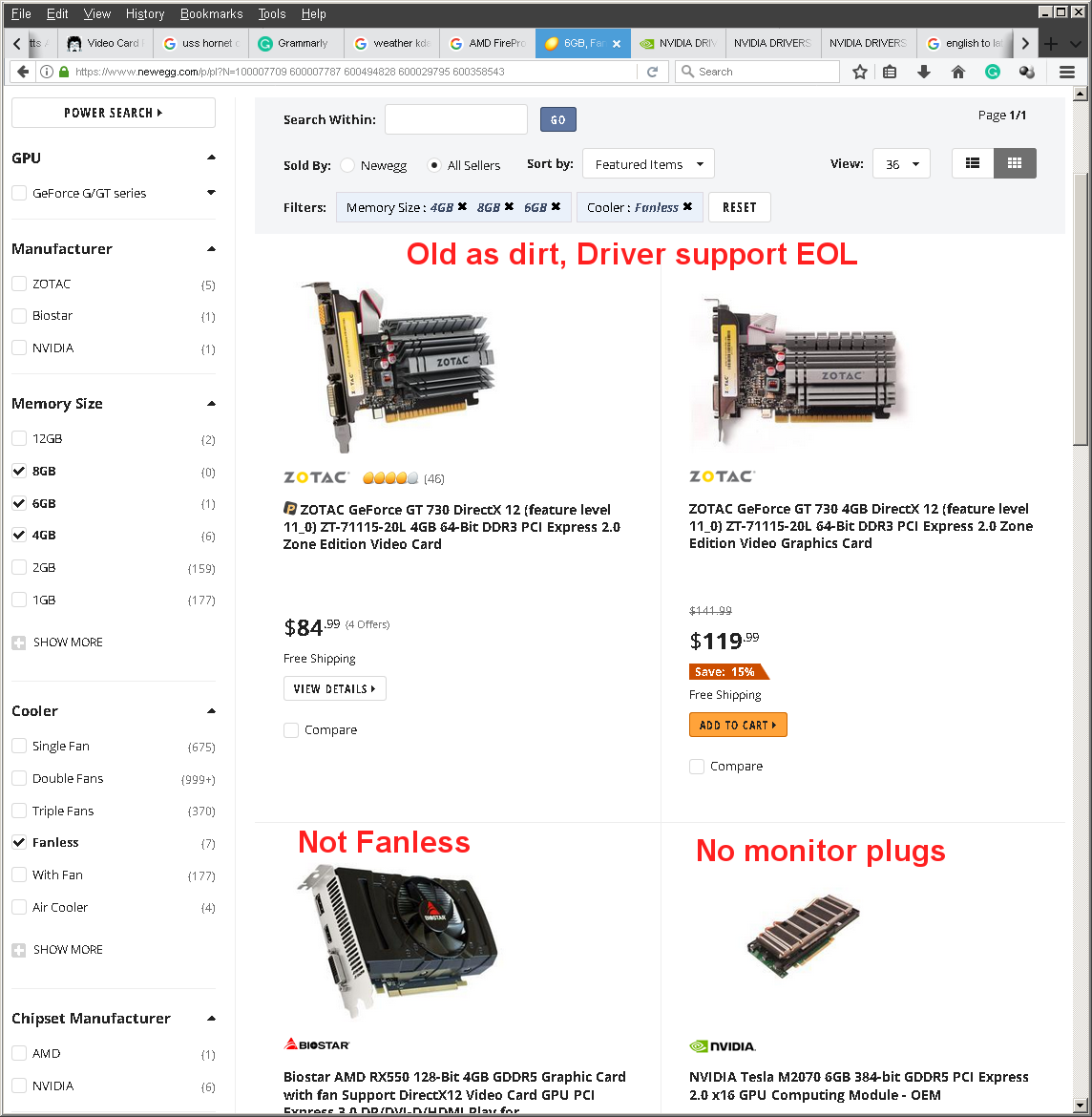Collapse the Chipset Manufacturer section
The height and width of the screenshot is (1117, 1092).
(211, 1018)
